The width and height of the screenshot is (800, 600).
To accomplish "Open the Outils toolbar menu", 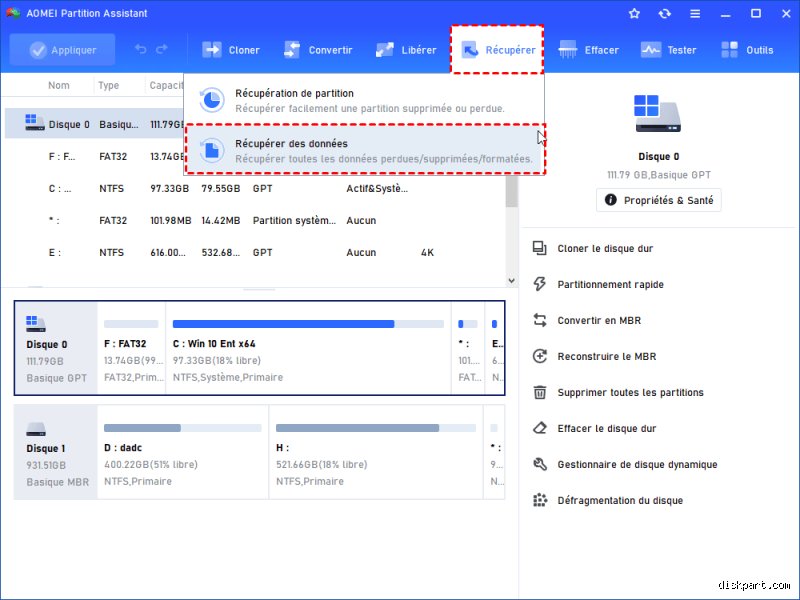I will (747, 50).
